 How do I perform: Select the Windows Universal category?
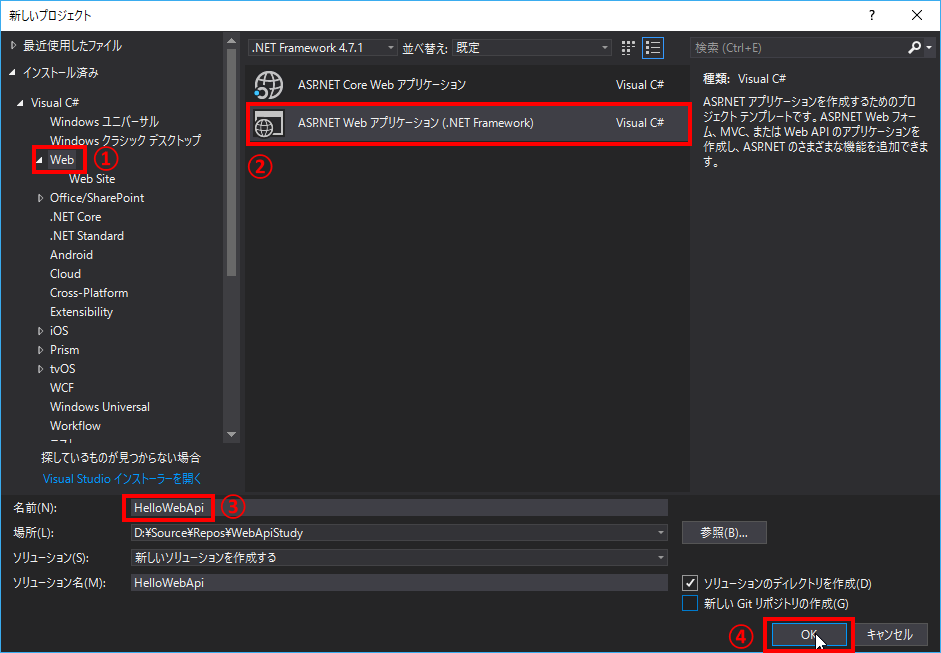[x=100, y=407]
